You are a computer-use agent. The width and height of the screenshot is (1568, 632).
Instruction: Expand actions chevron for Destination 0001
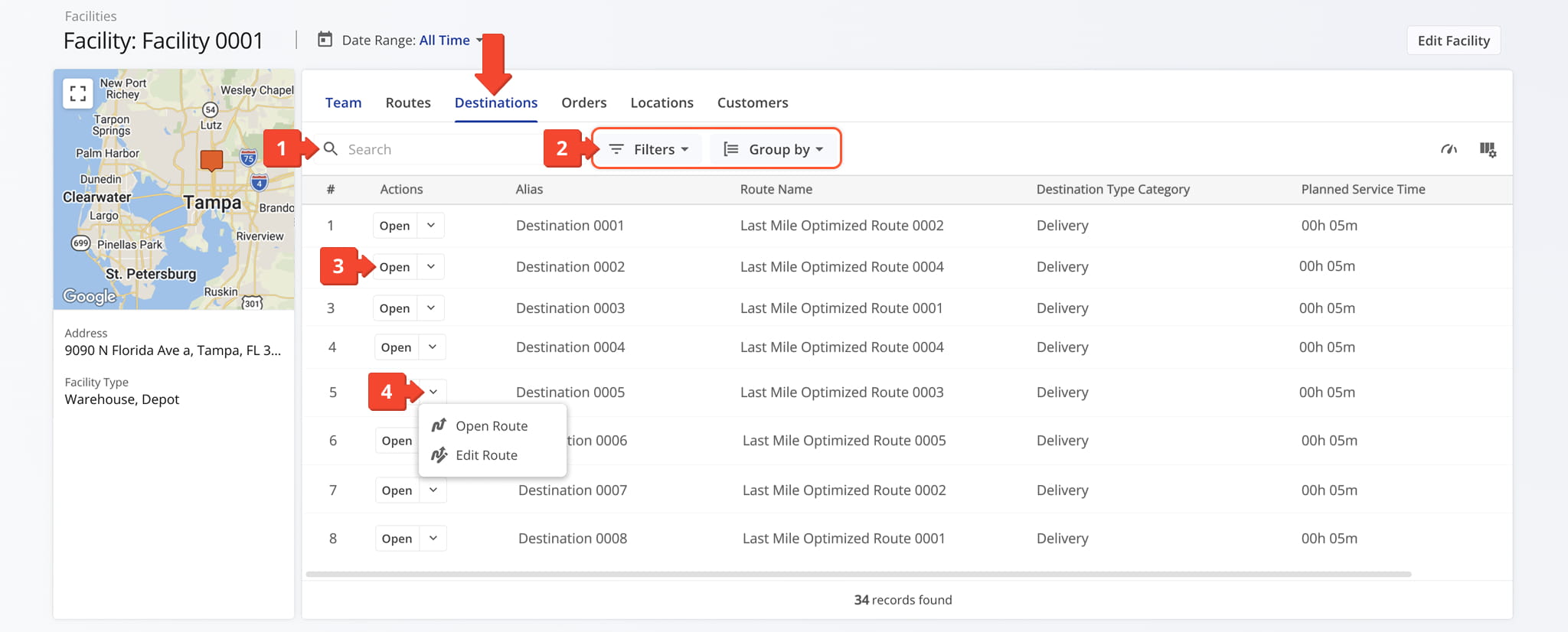(x=431, y=226)
